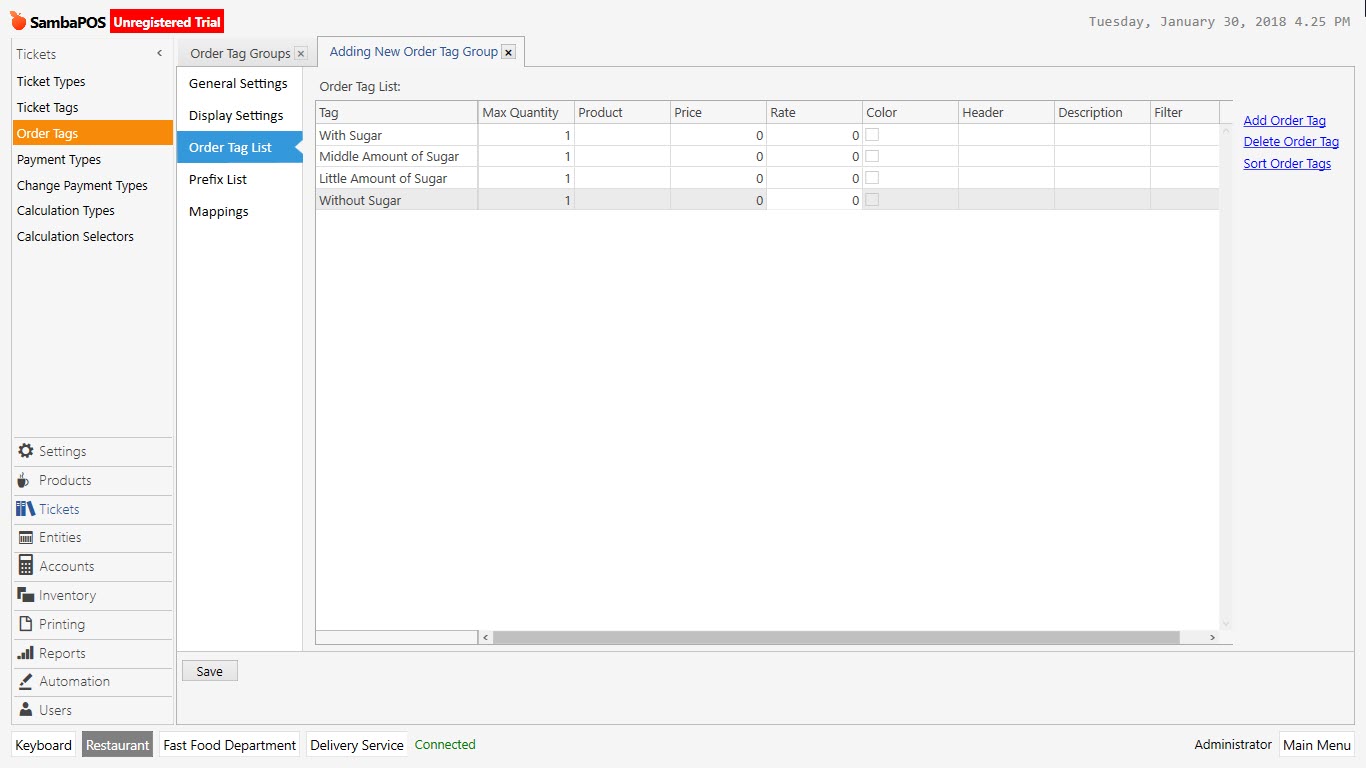1366x768 pixels.
Task: Click the horizontal scrollbar right arrow
Action: point(1211,636)
